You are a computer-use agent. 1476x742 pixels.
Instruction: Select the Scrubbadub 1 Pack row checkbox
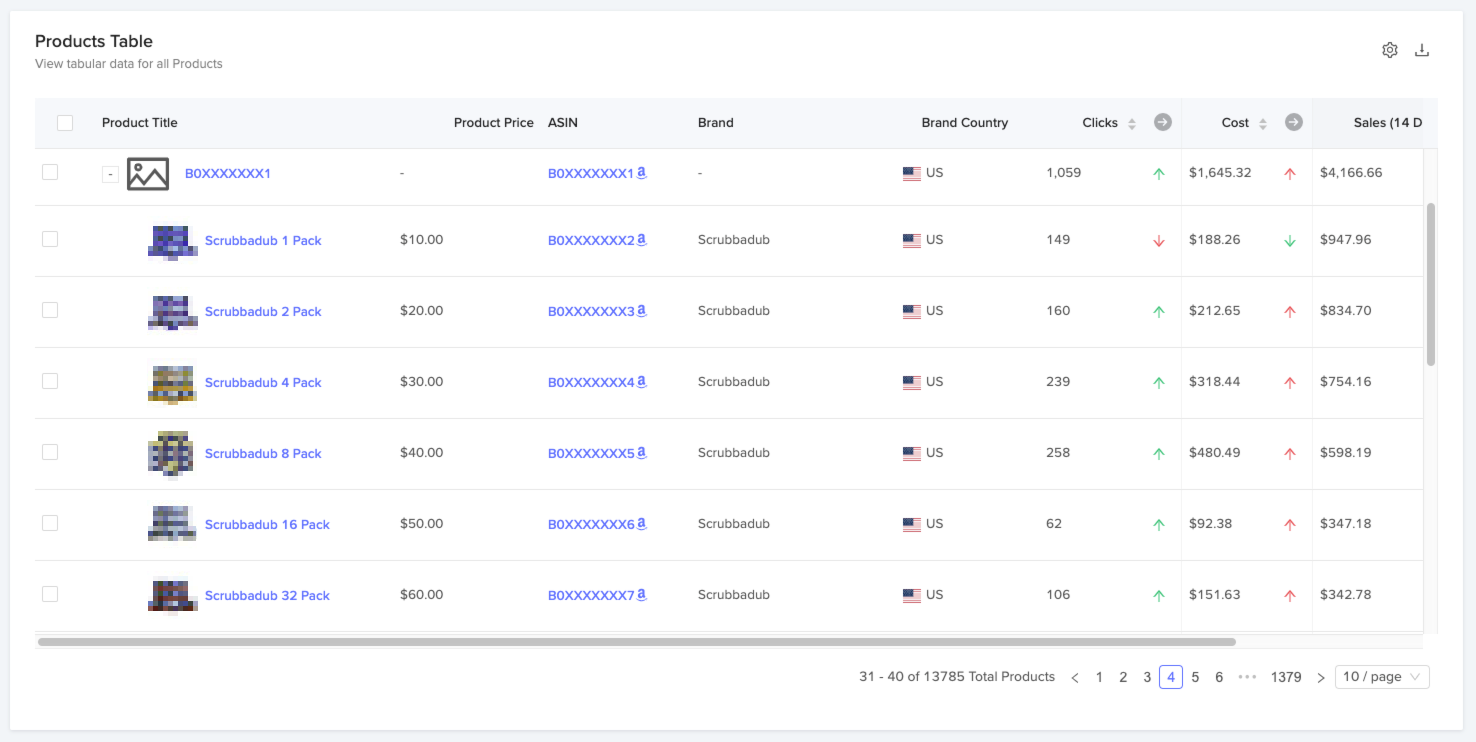[50, 239]
